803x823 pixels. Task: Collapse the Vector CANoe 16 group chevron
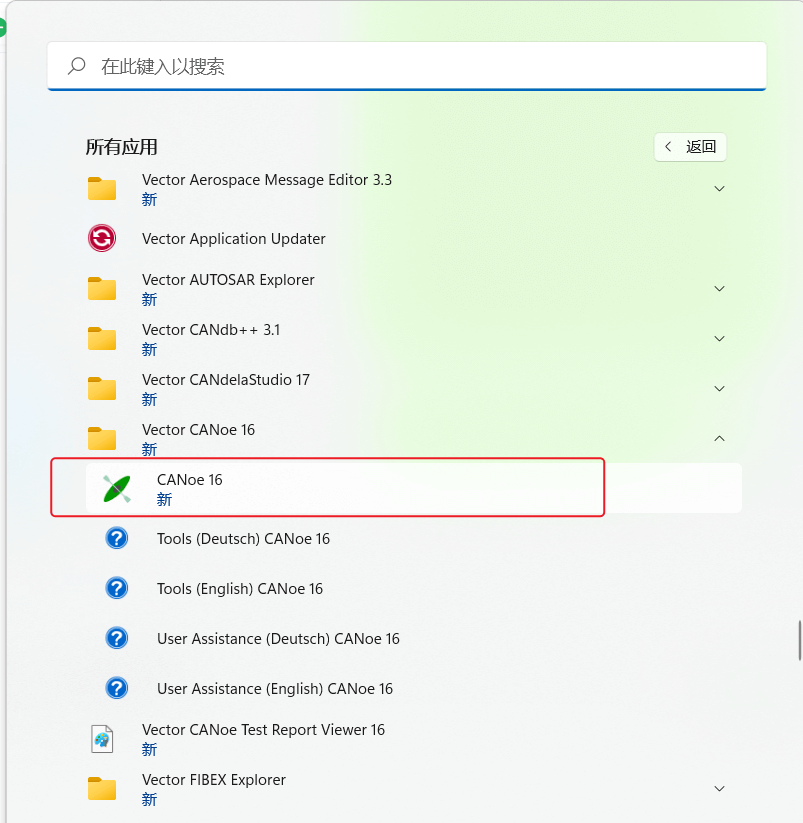tap(720, 438)
